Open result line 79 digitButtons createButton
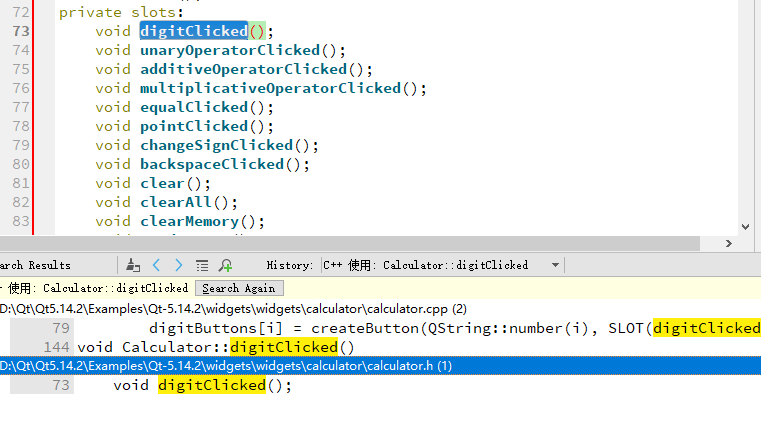Image resolution: width=761 pixels, height=445 pixels. [x=380, y=329]
